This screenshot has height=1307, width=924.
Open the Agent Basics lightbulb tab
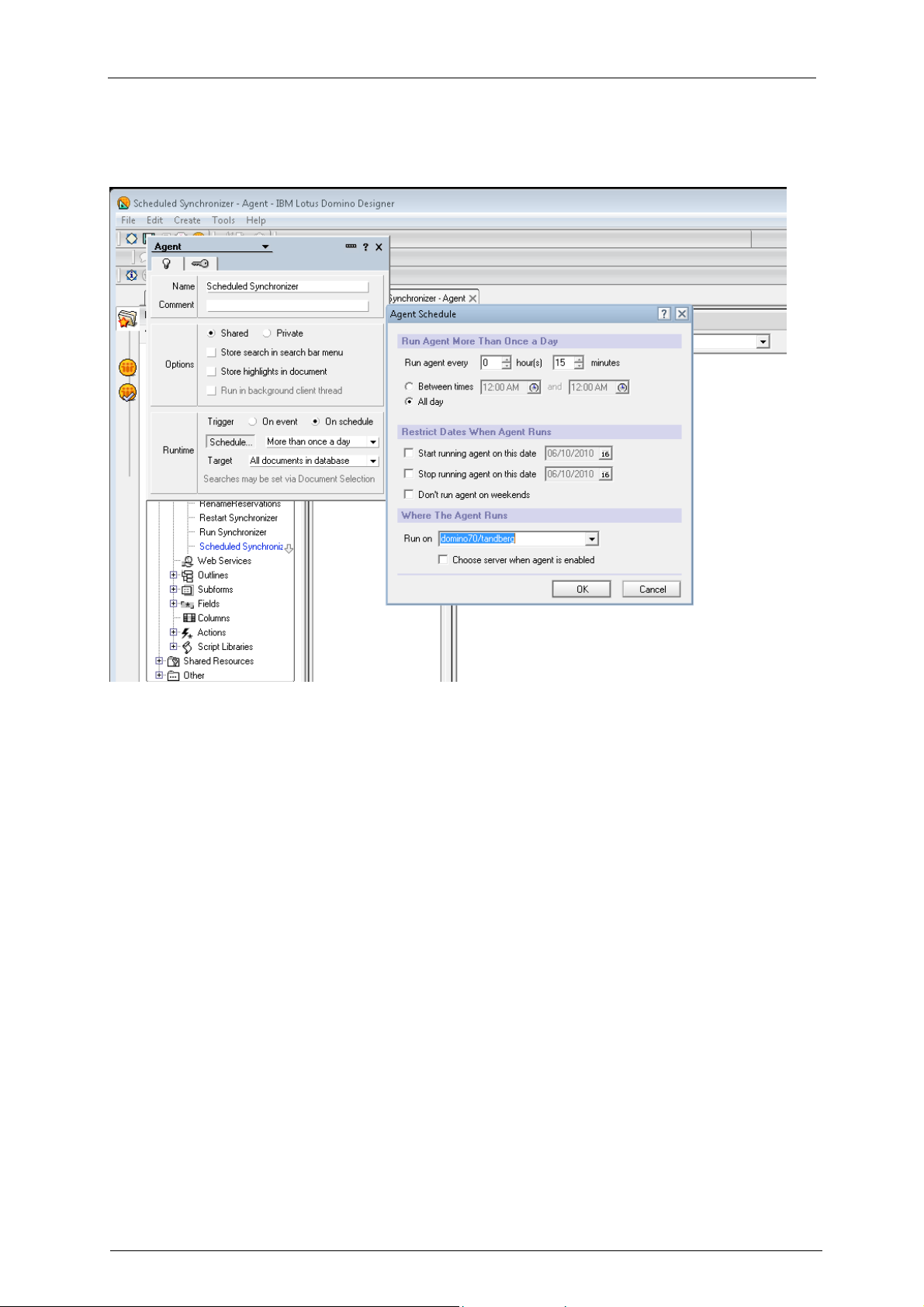click(166, 264)
